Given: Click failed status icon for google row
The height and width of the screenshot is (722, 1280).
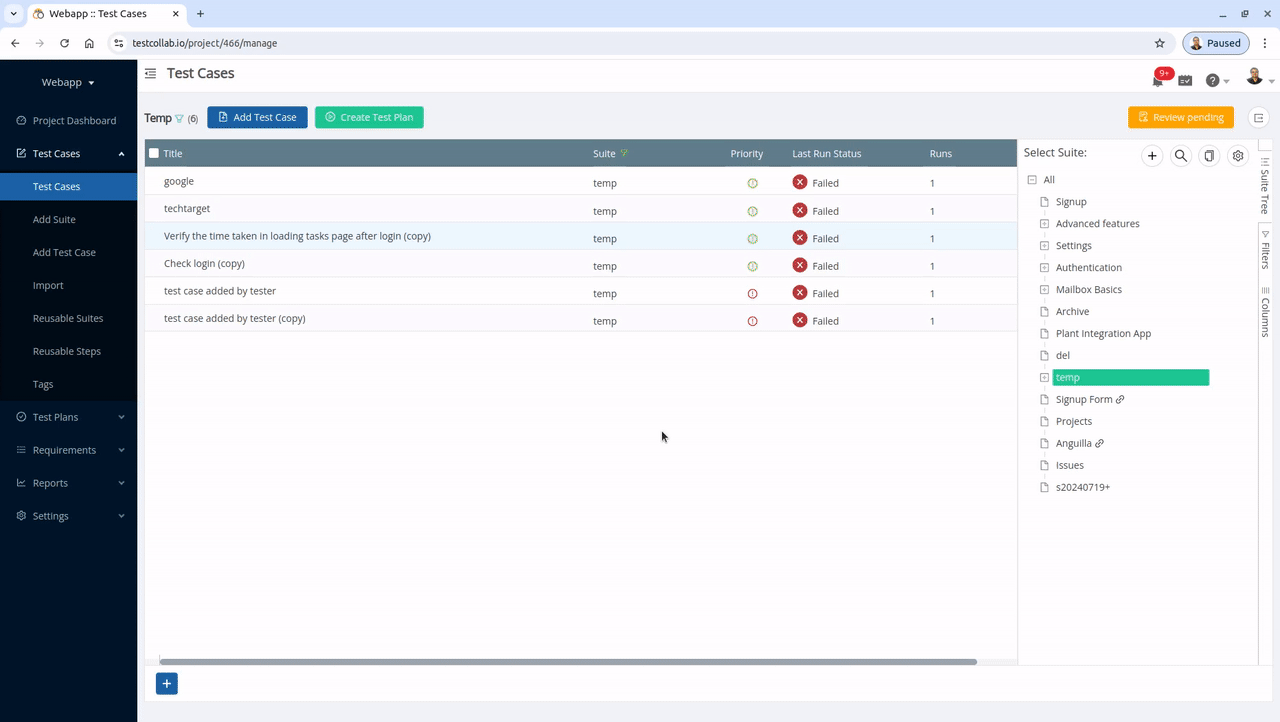Looking at the screenshot, I should point(800,182).
